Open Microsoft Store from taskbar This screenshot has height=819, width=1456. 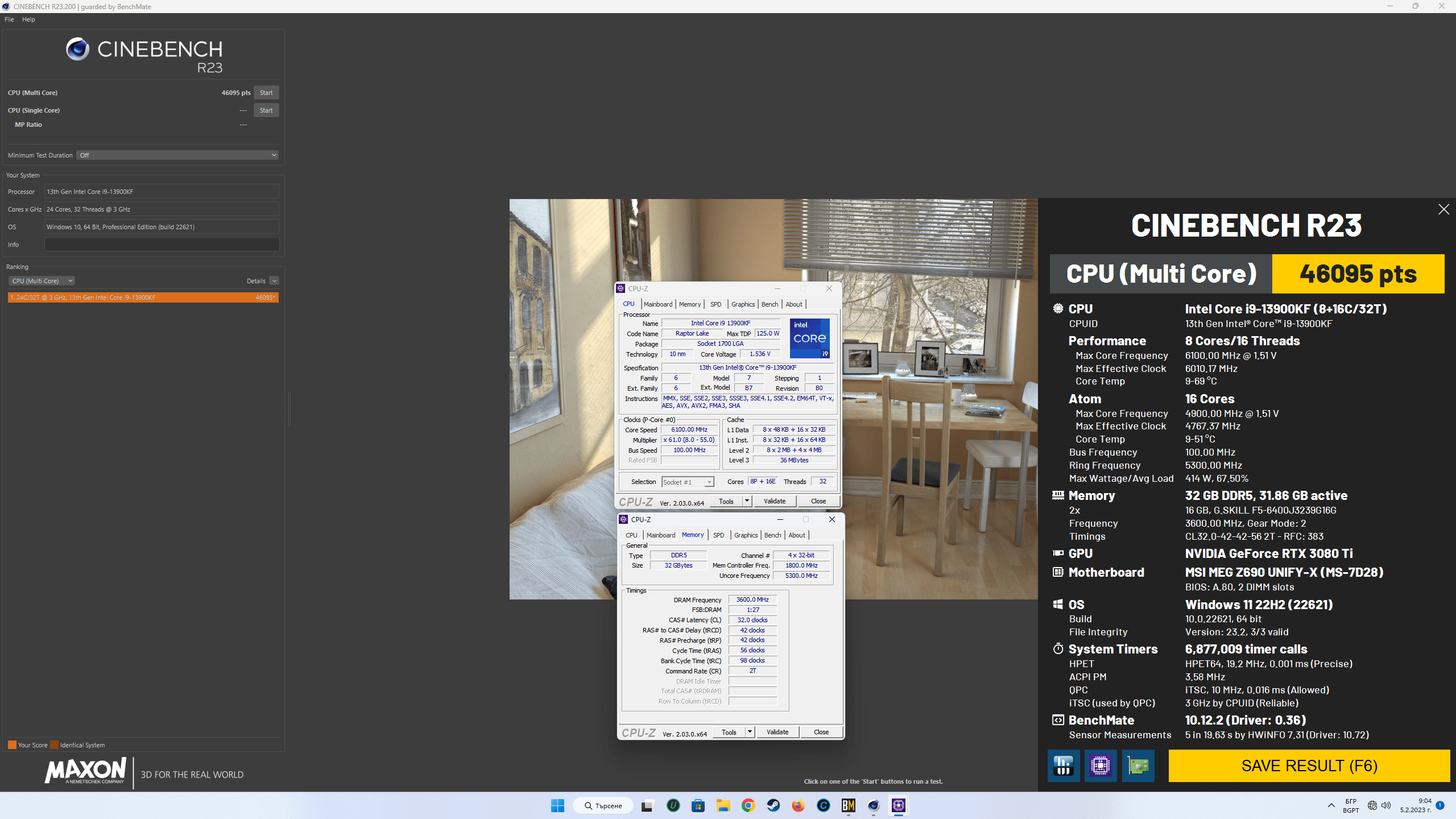(698, 805)
